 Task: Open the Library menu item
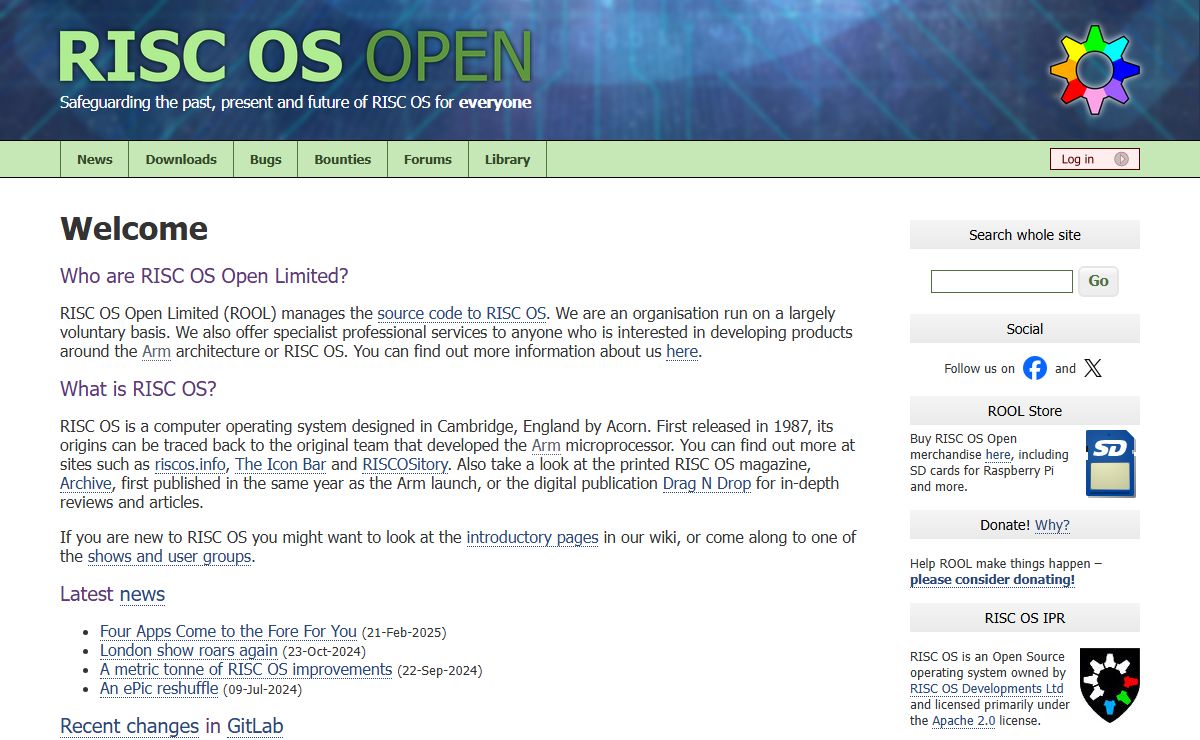507,159
